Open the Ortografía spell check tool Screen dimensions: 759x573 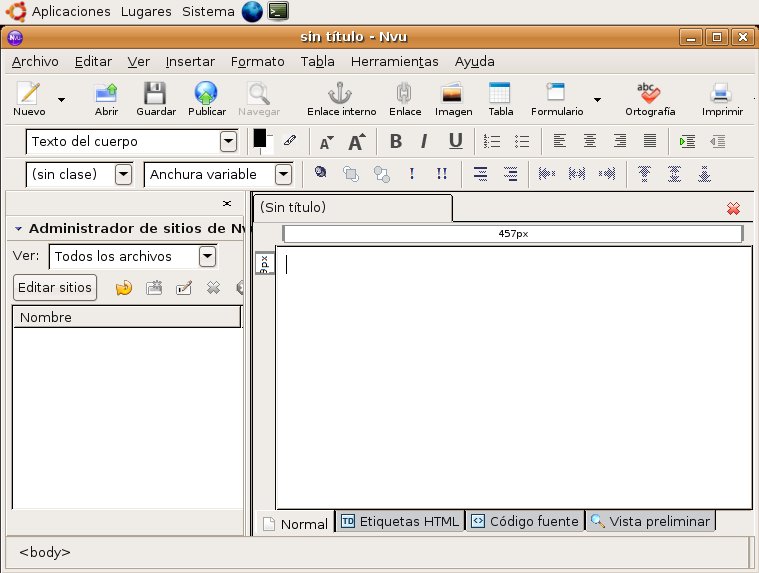(x=649, y=95)
